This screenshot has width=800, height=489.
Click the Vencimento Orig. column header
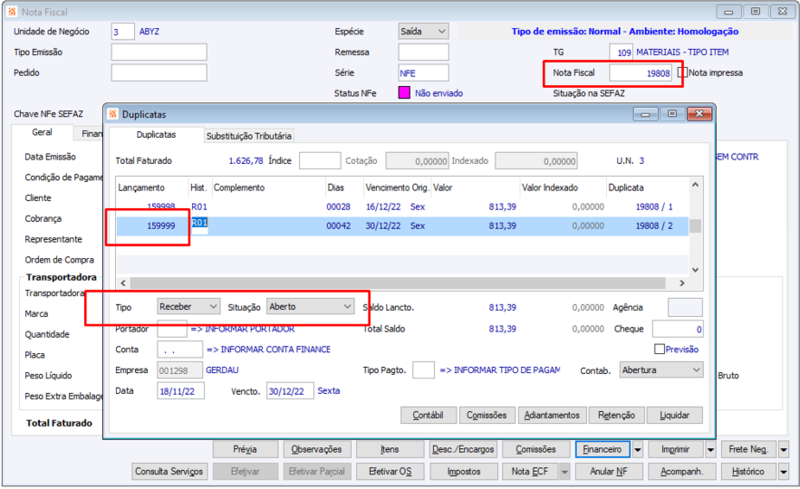[397, 187]
